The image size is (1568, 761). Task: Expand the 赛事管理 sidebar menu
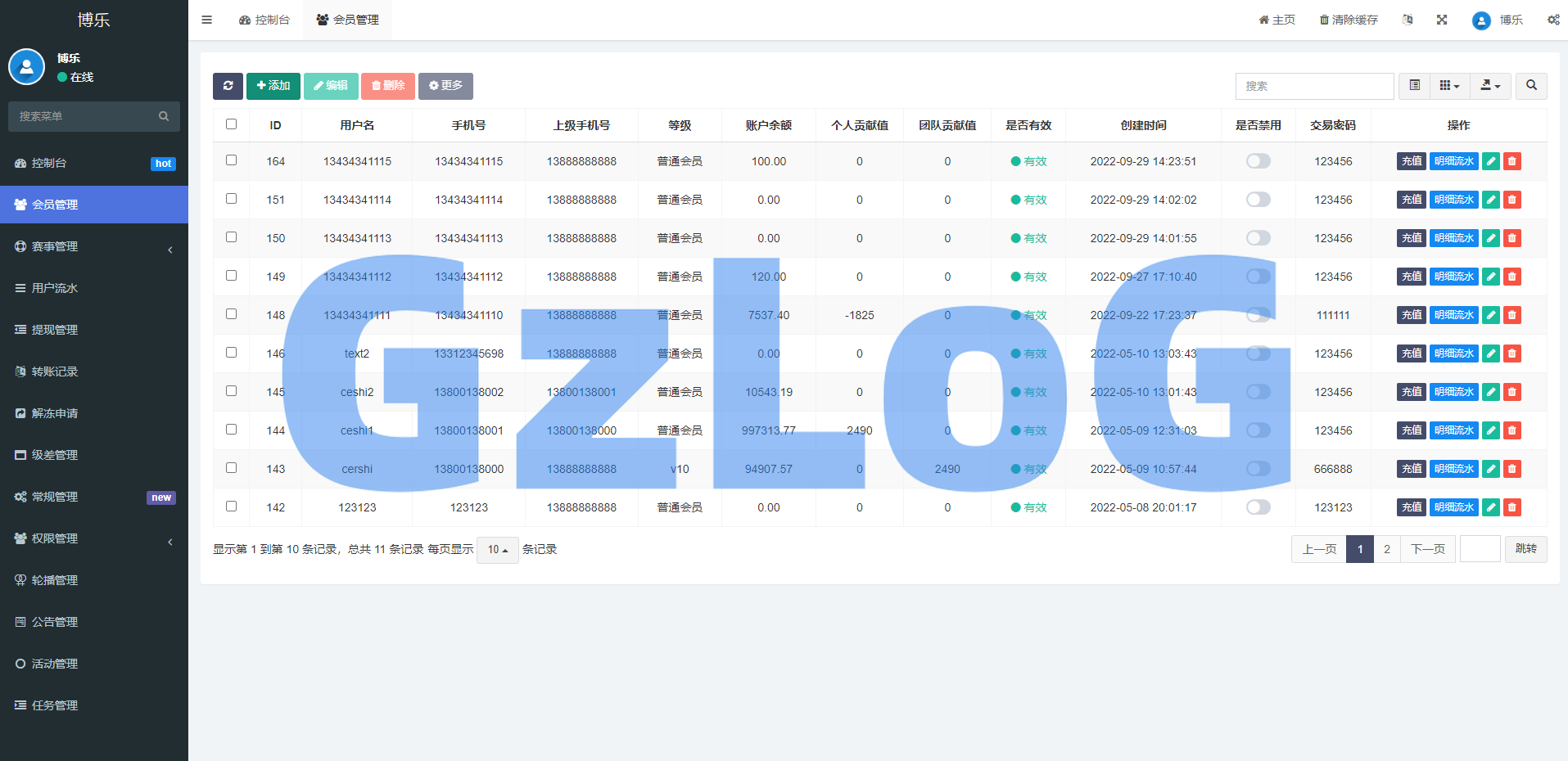(94, 246)
